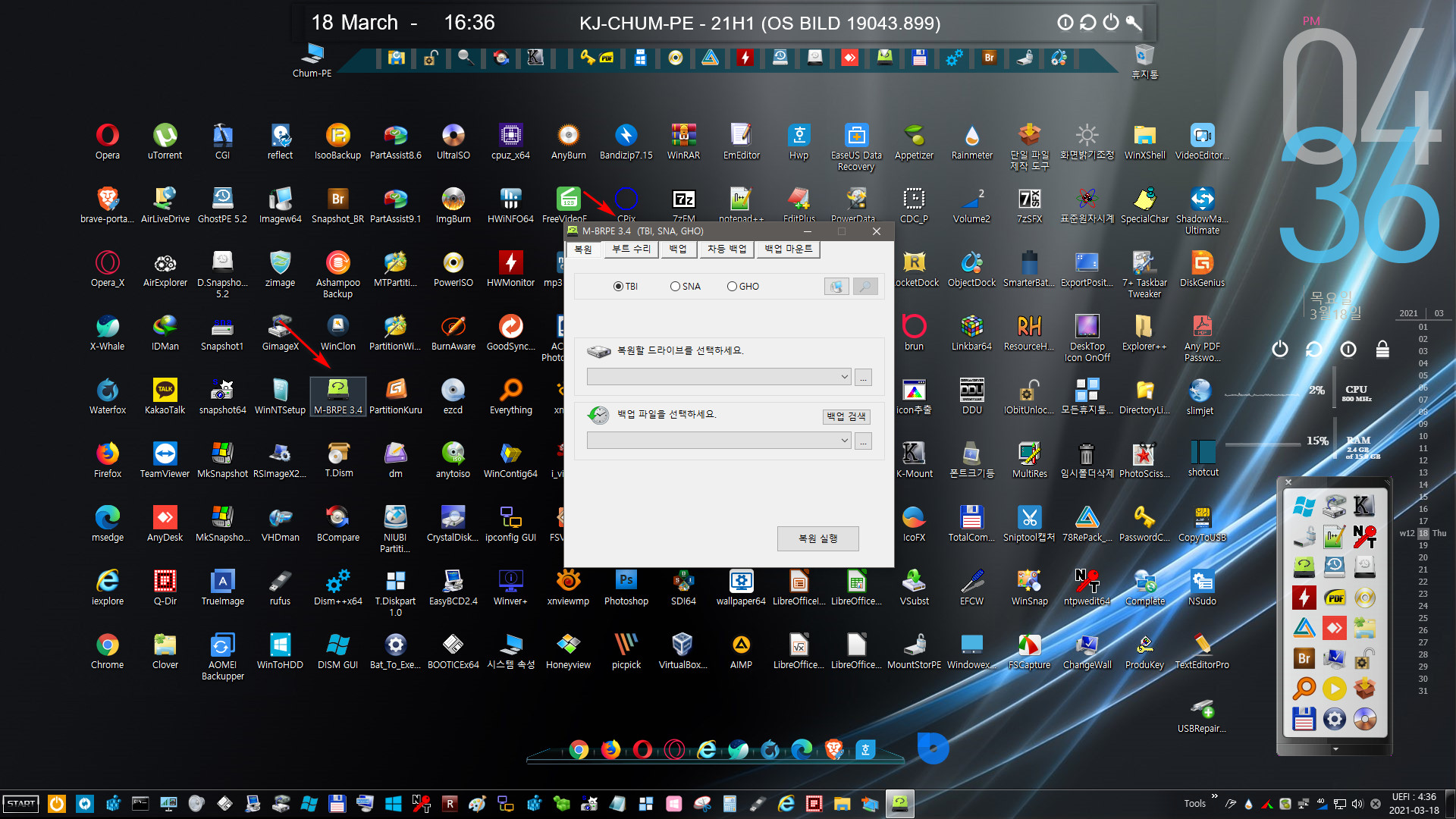
Task: Open the uTorrent desktop icon
Action: coord(165,142)
